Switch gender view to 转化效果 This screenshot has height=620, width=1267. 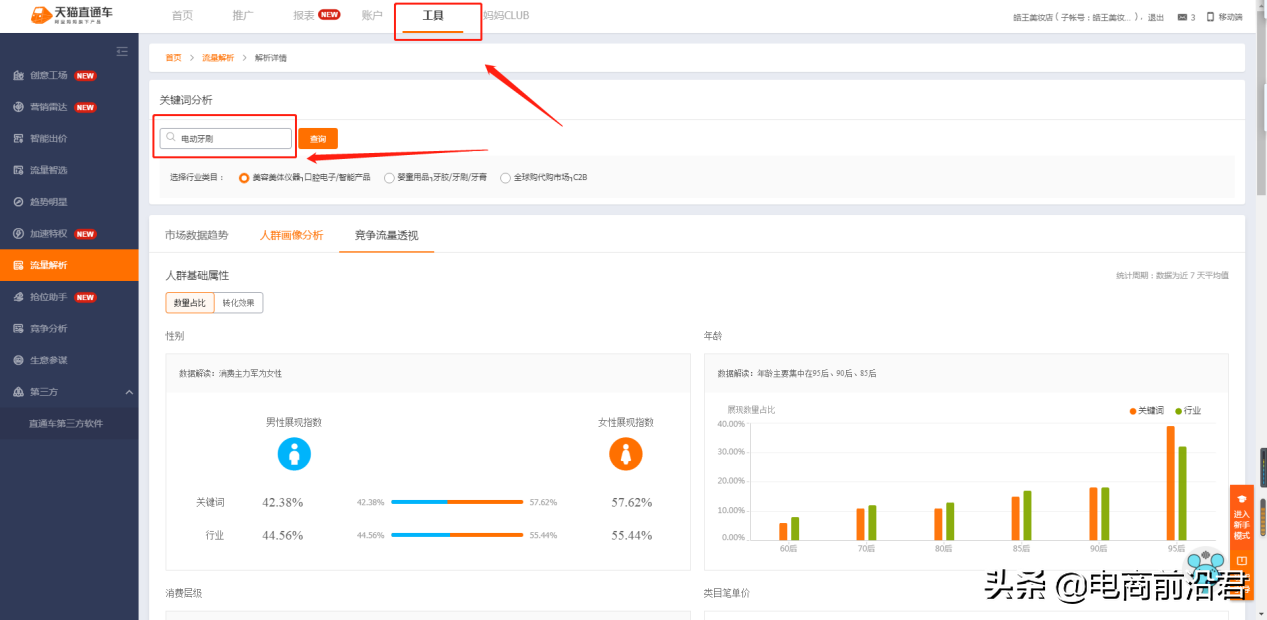point(239,301)
